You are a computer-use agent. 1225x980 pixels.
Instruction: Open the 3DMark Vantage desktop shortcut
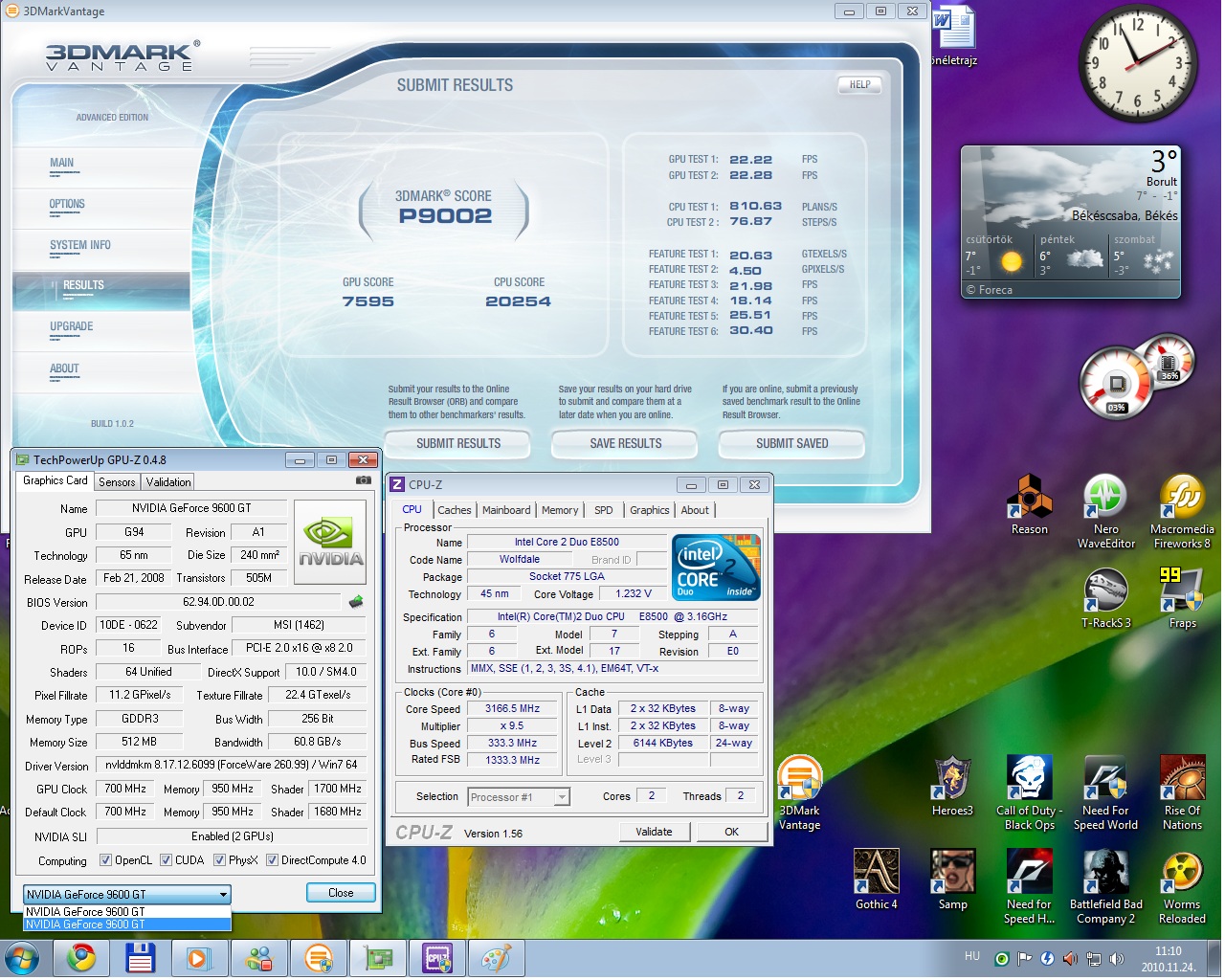pyautogui.click(x=799, y=793)
